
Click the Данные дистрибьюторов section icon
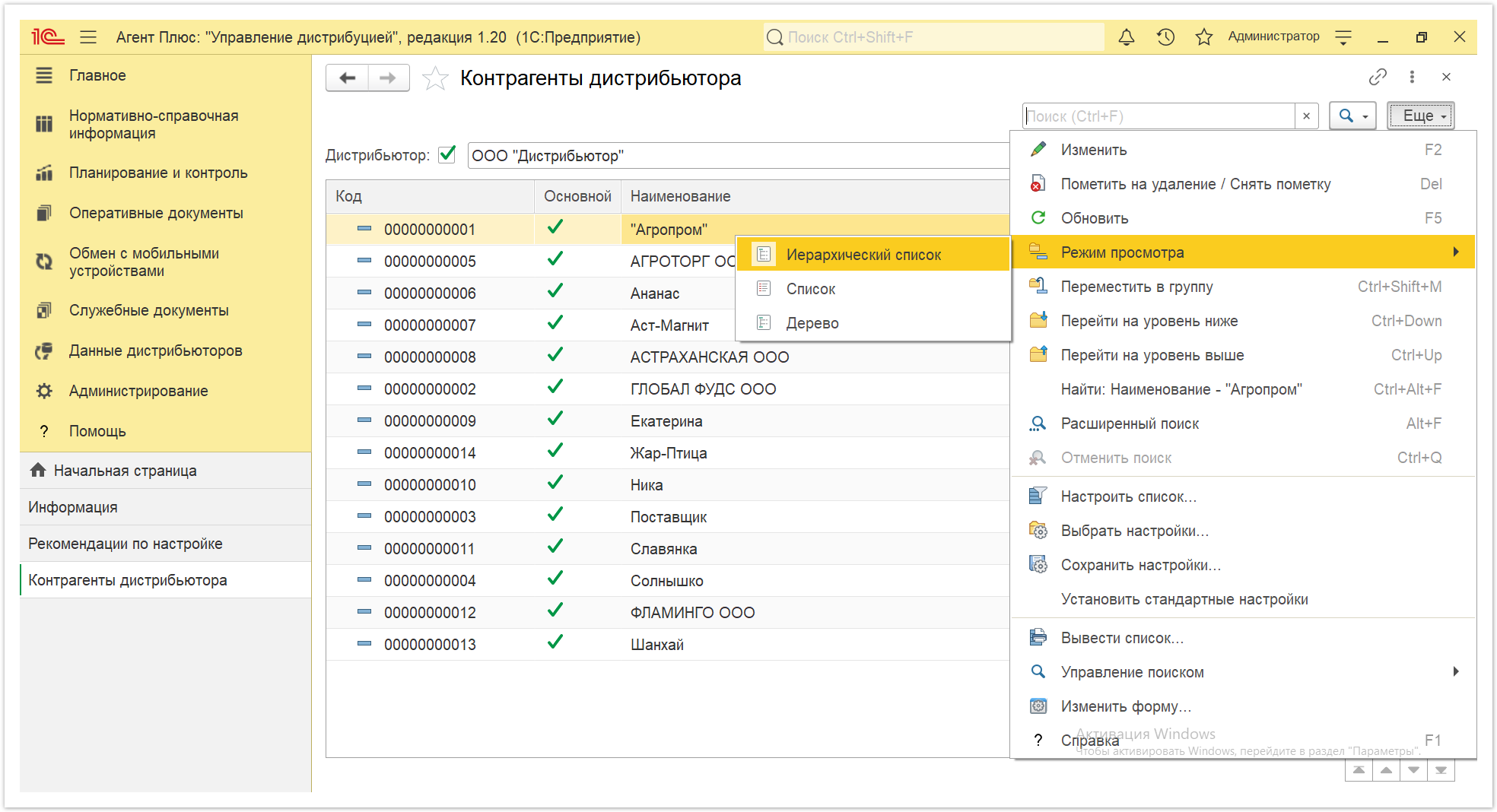tap(44, 350)
